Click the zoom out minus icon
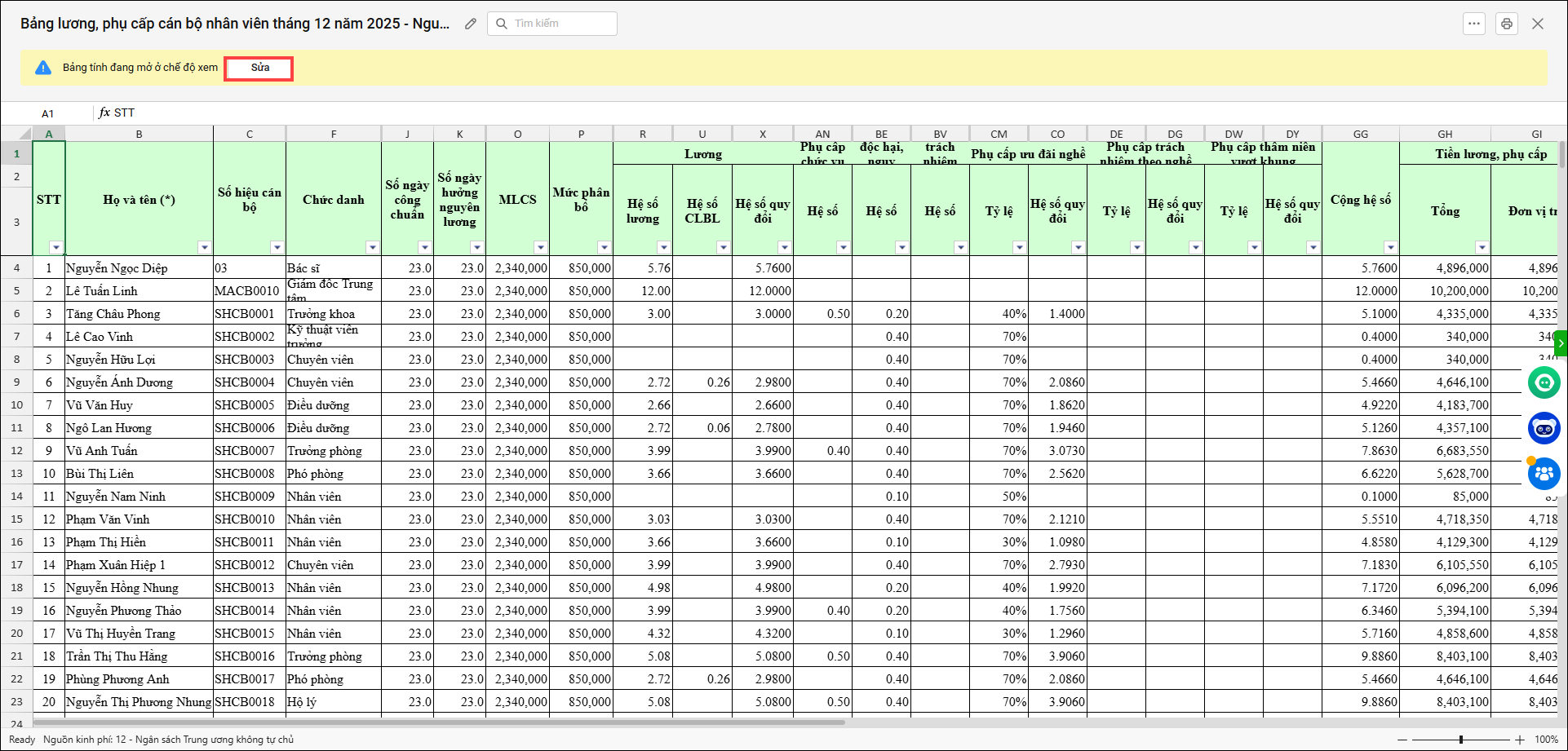 1402,740
